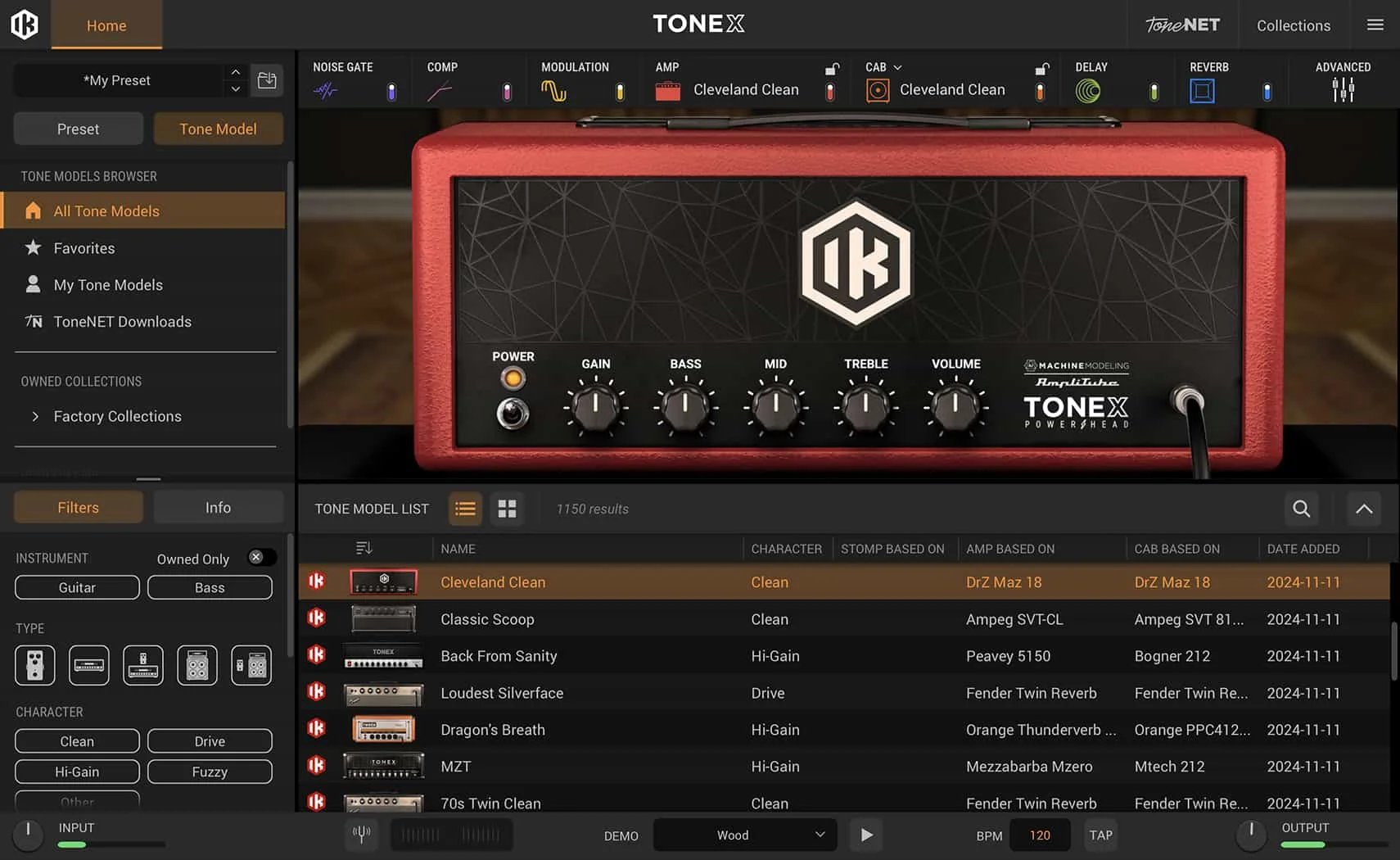Open ToneNET
The height and width of the screenshot is (860, 1400).
click(x=1182, y=25)
